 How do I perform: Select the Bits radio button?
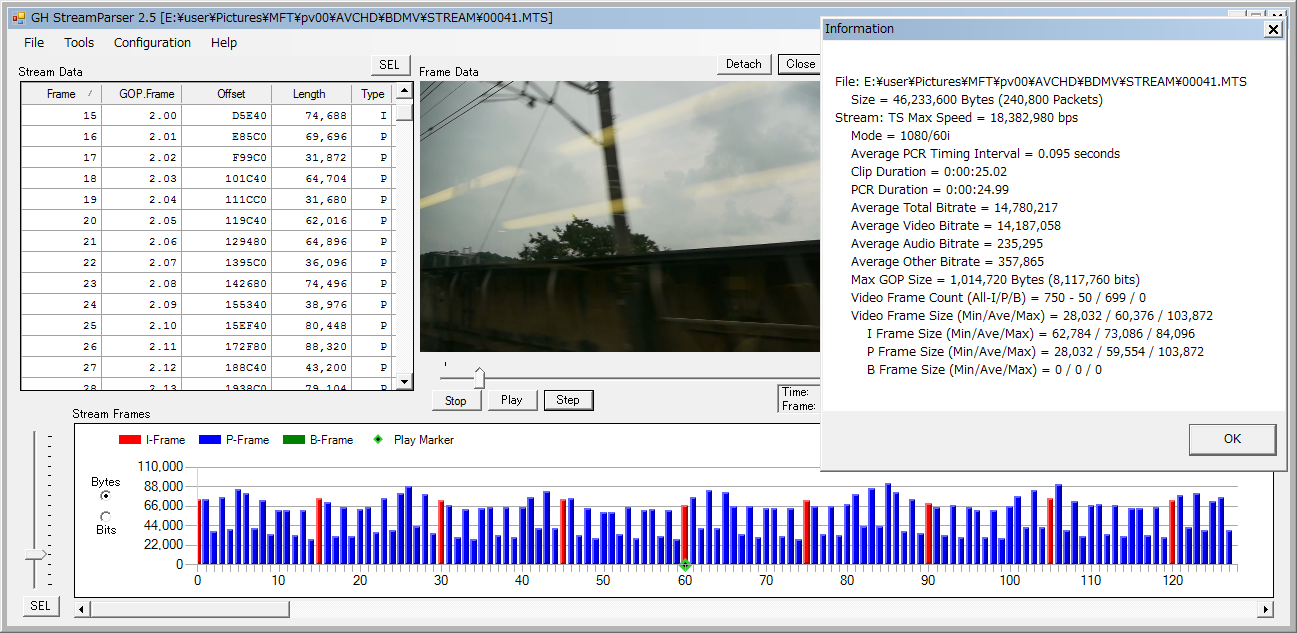pos(106,516)
